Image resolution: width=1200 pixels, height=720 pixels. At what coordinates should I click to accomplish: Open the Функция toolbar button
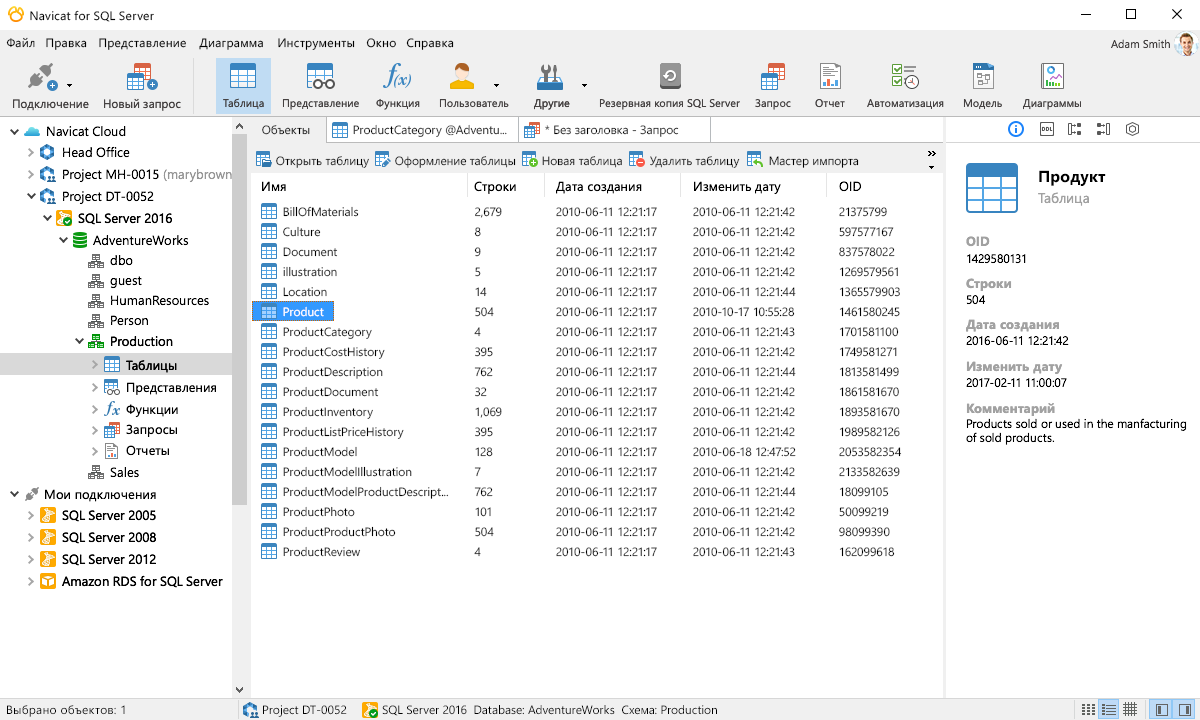point(397,86)
